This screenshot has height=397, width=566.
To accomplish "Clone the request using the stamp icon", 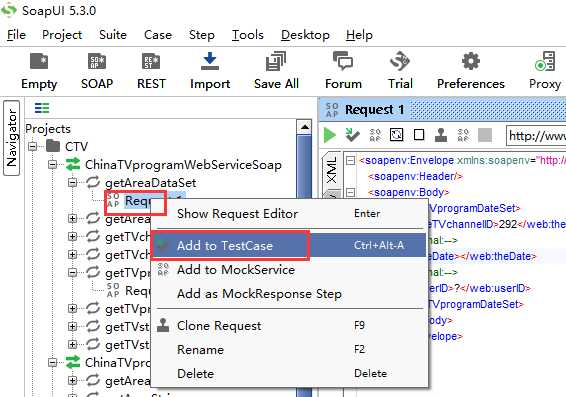I will (441, 135).
